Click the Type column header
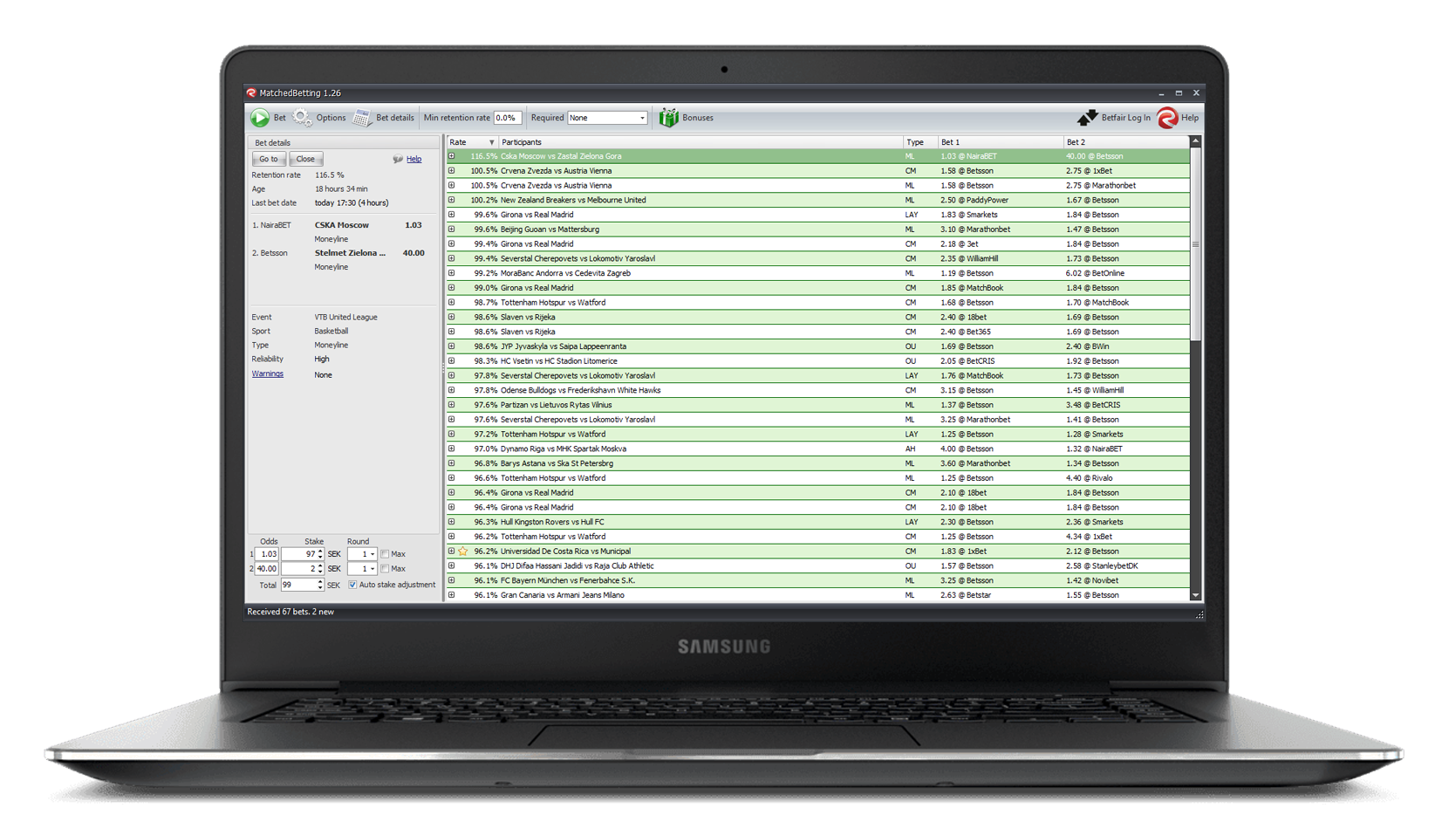 920,142
